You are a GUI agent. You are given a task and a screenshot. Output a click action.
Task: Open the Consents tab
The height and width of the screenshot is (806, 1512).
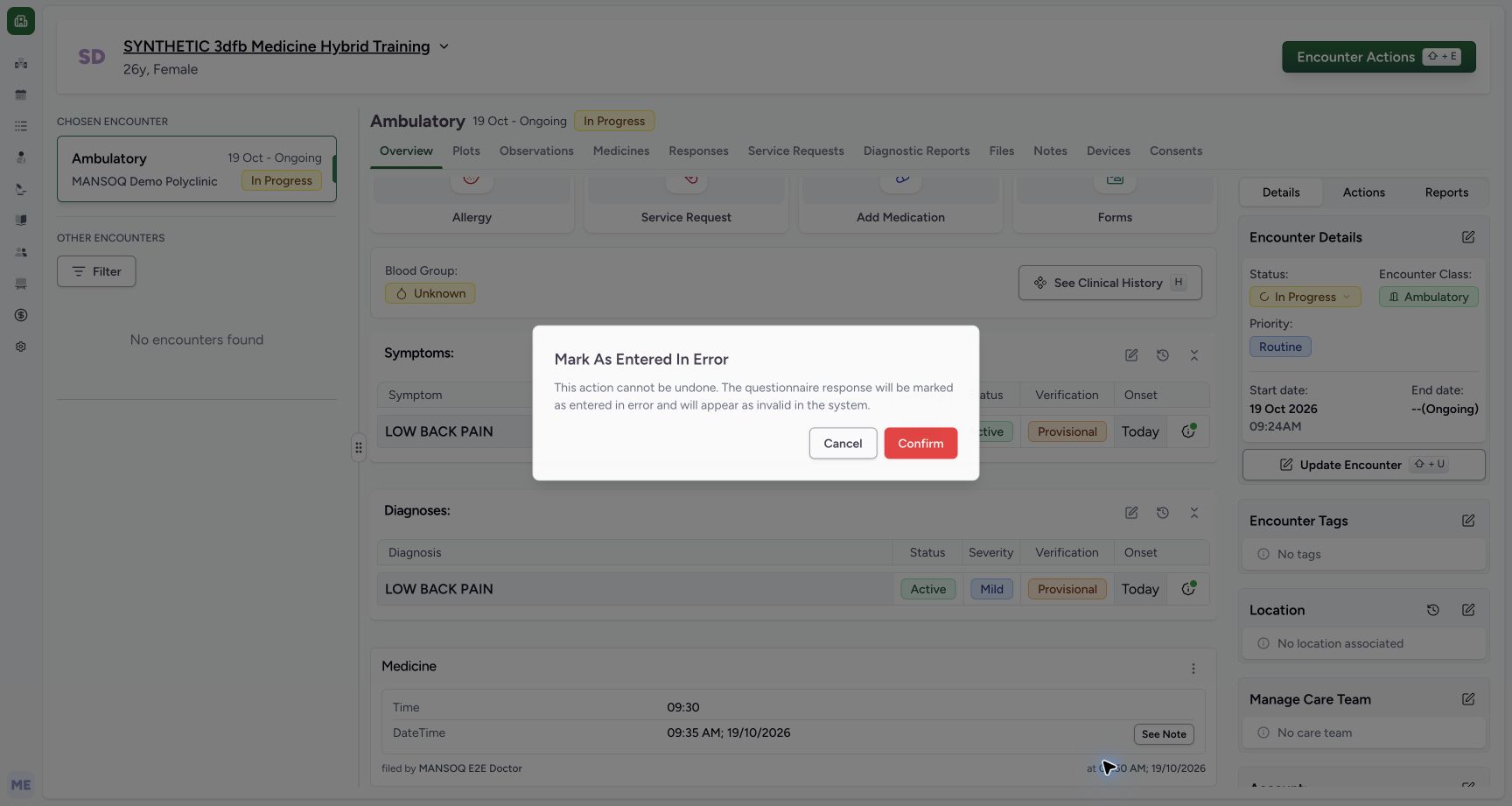pyautogui.click(x=1175, y=151)
